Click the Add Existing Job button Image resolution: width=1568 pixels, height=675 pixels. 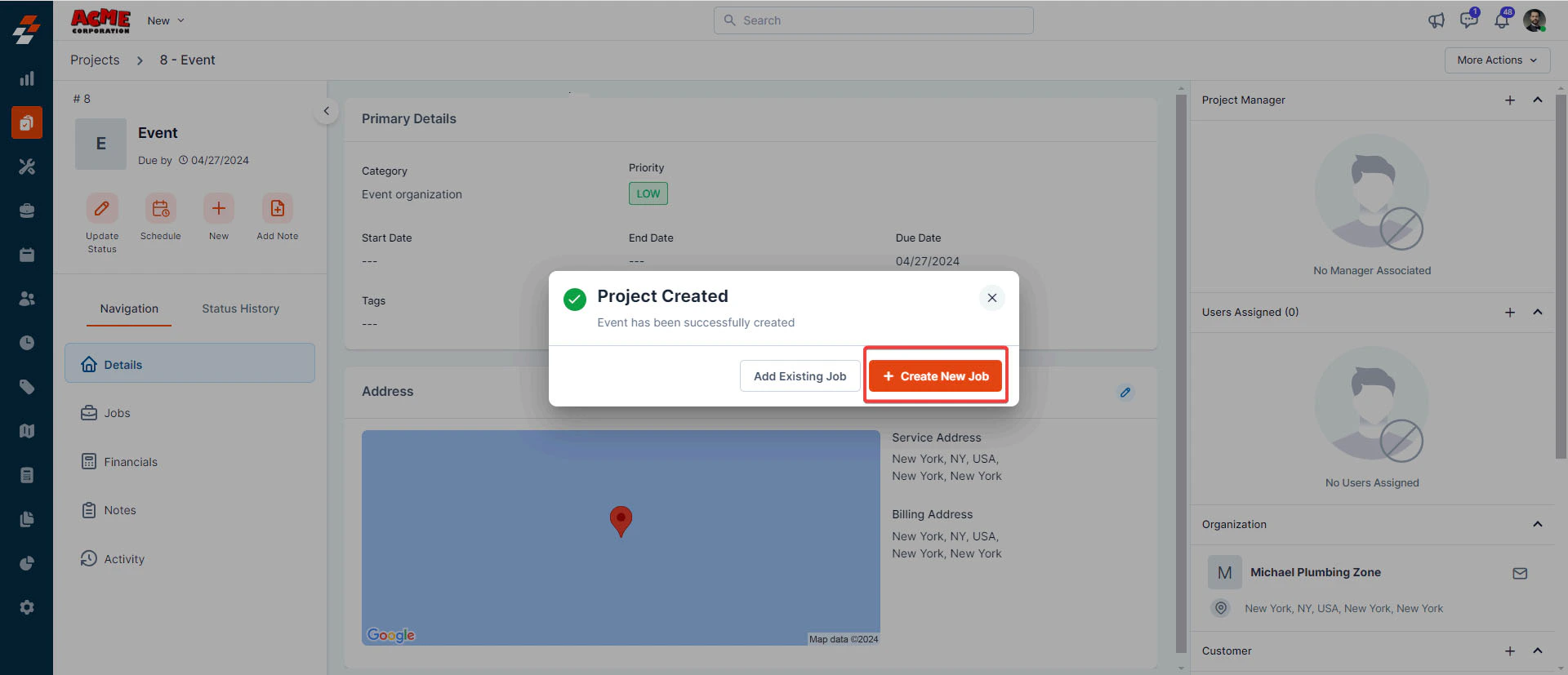pyautogui.click(x=800, y=376)
